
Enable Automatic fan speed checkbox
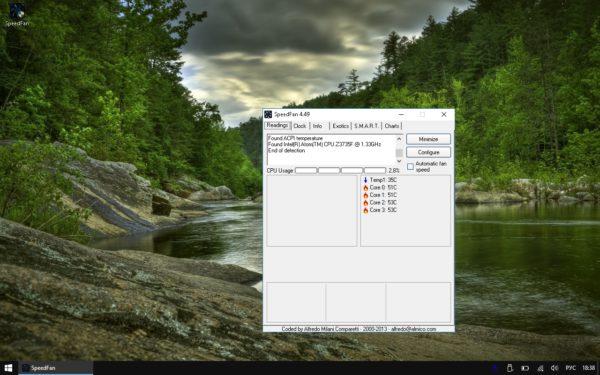411,167
